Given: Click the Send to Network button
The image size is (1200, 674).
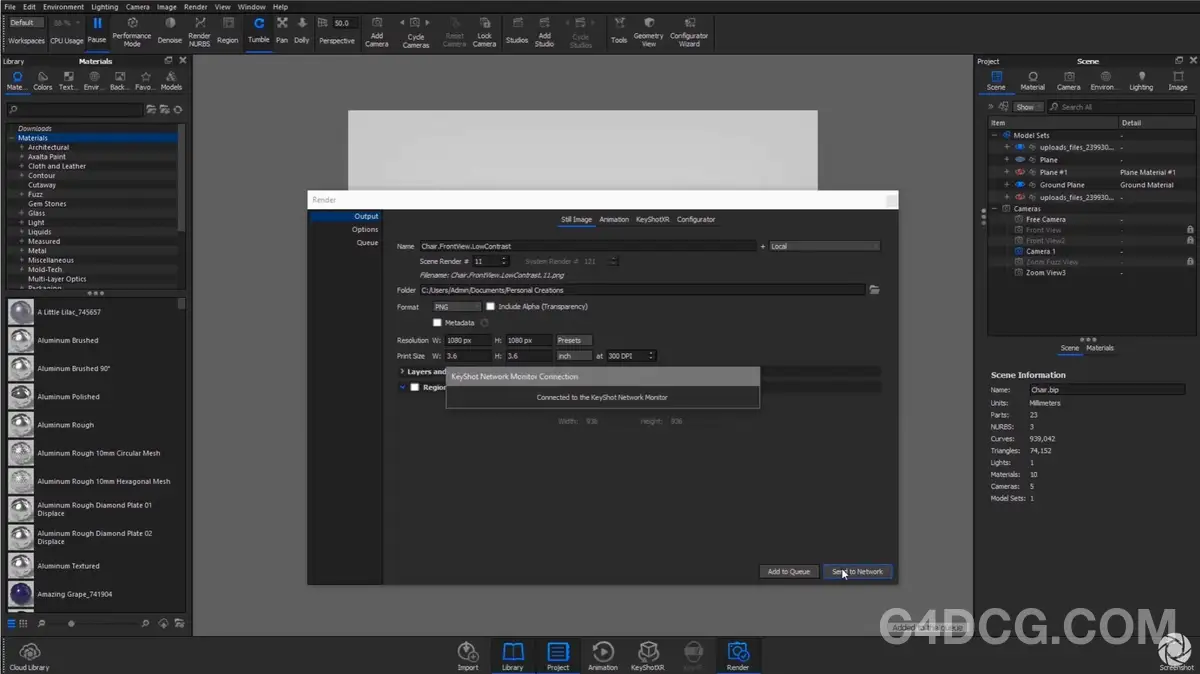Looking at the screenshot, I should tap(857, 571).
